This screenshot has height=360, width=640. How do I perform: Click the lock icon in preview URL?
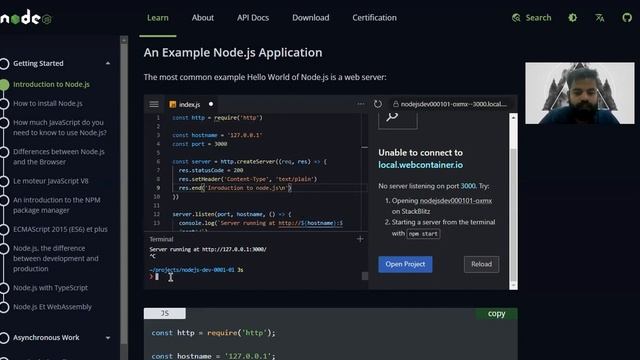click(x=396, y=104)
